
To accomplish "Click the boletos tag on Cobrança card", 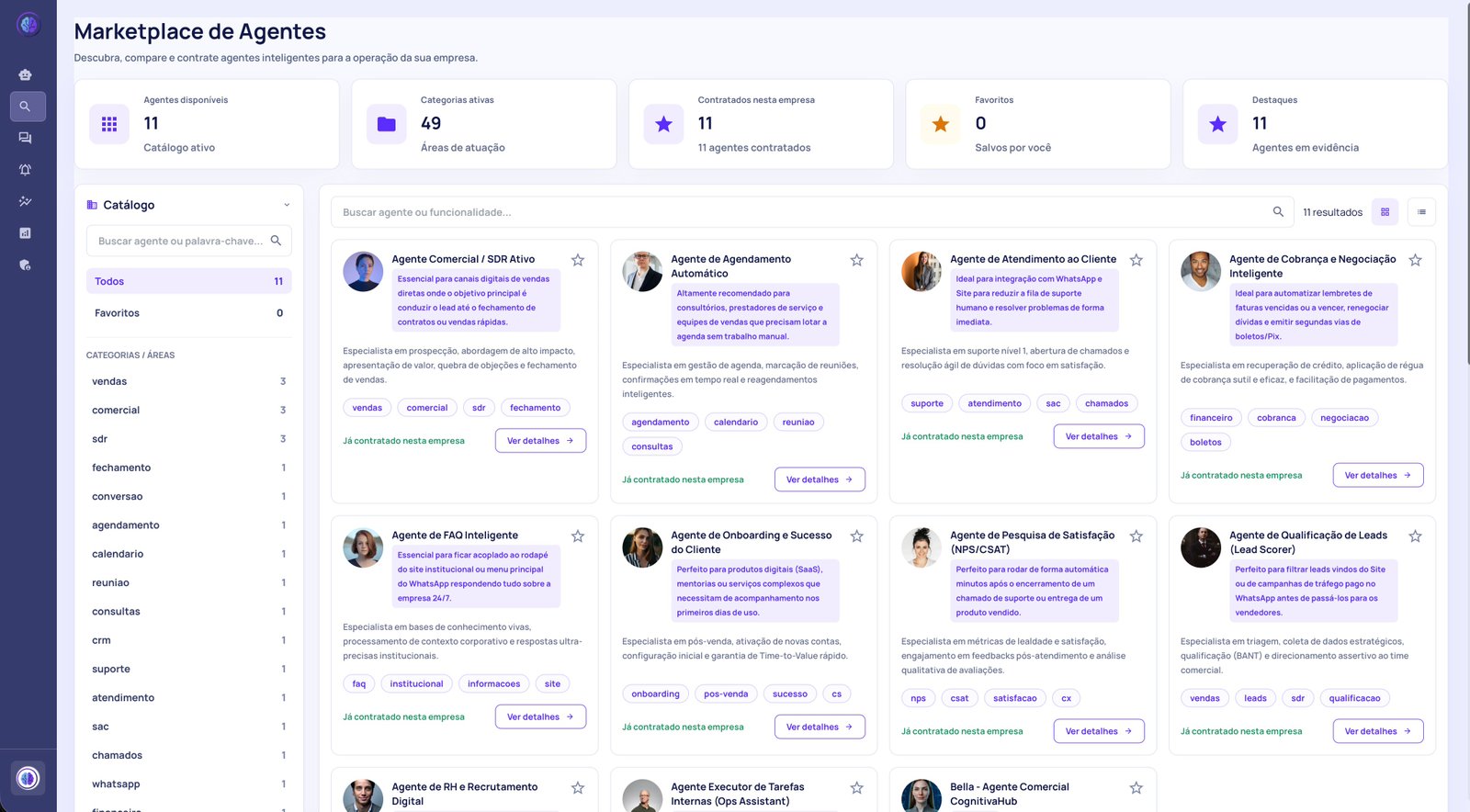I will tap(1205, 442).
